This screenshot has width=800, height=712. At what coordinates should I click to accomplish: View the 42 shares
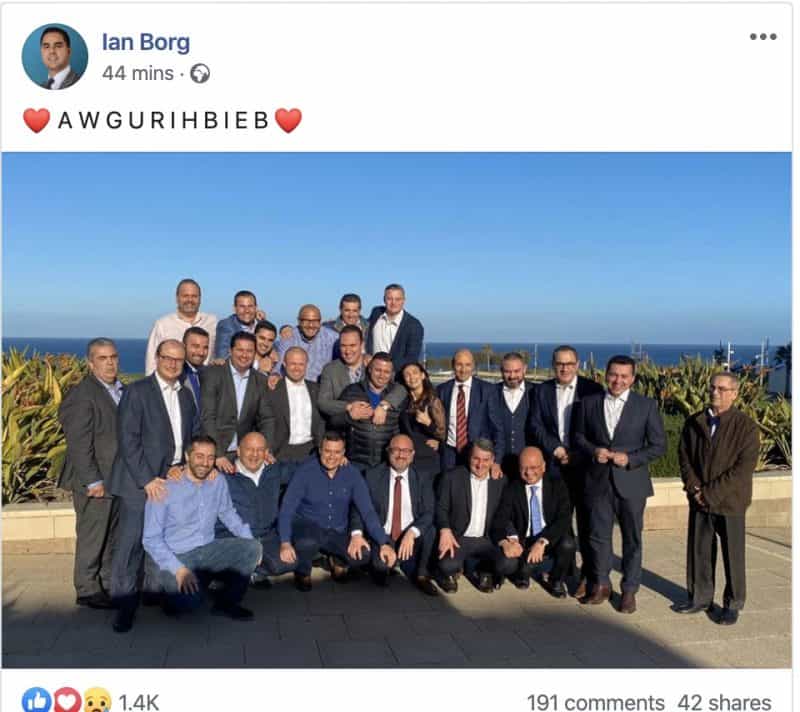724,703
